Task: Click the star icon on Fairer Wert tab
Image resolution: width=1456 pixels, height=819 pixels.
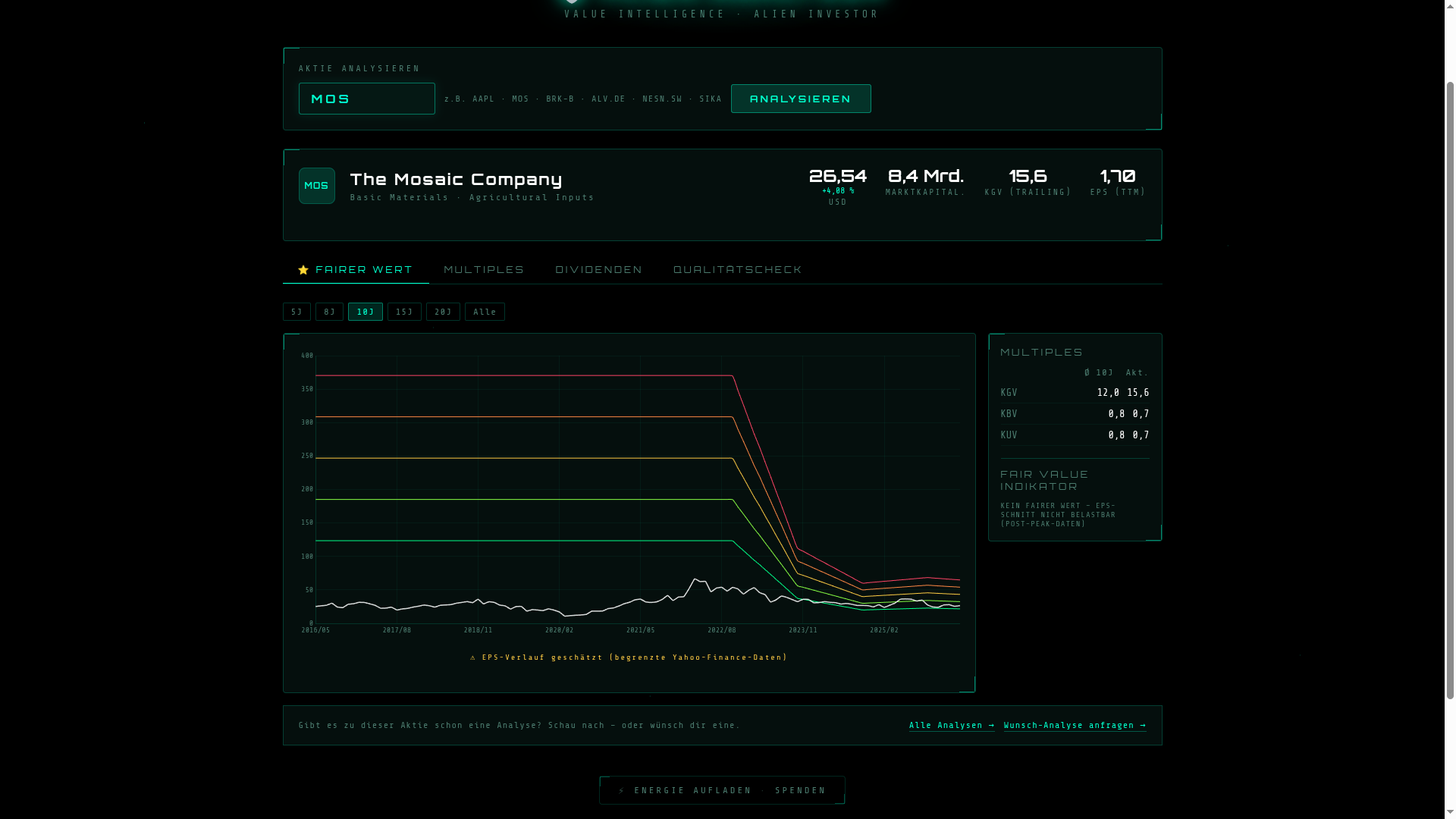Action: (x=303, y=270)
